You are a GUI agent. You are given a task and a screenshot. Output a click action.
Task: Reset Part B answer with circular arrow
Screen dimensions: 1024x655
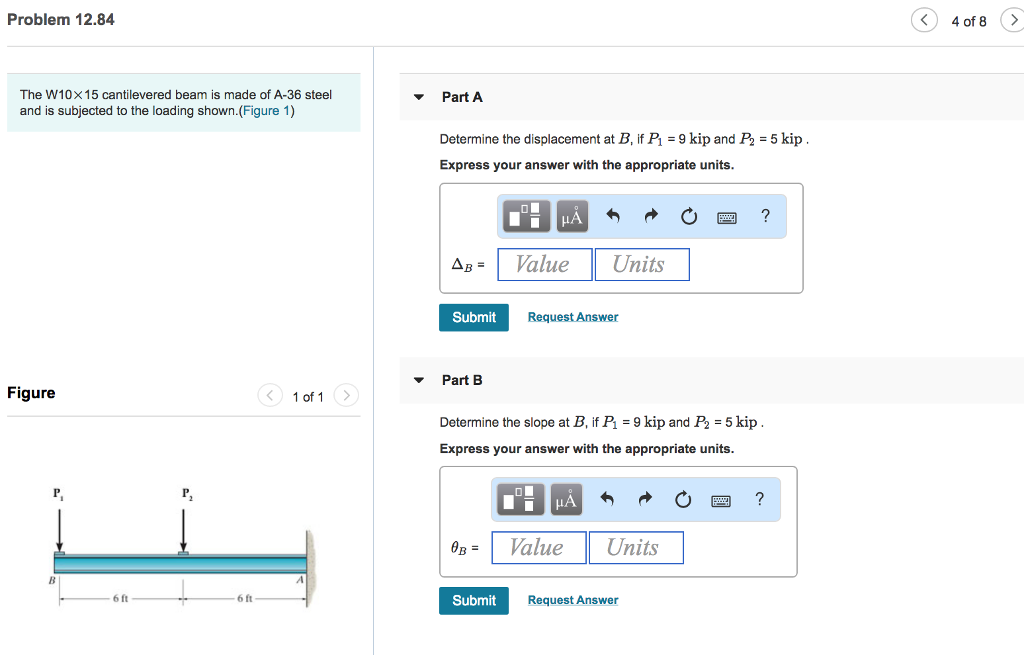pos(683,500)
